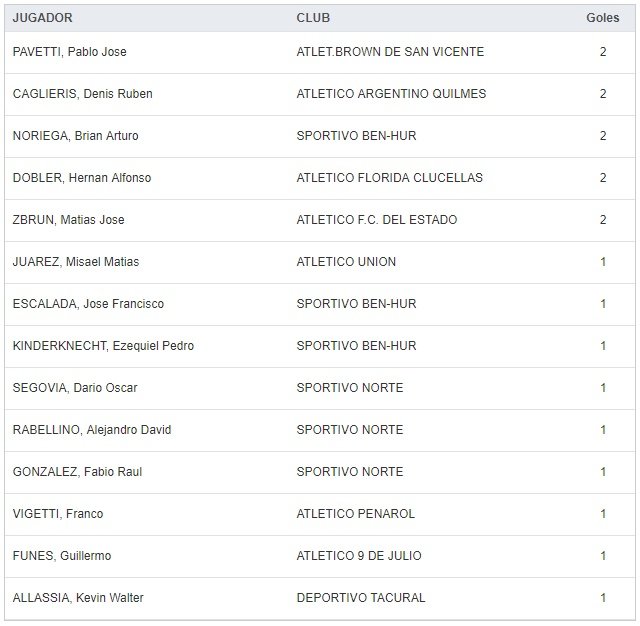Select DOBLER, Hernan Alfonso entry

82,178
